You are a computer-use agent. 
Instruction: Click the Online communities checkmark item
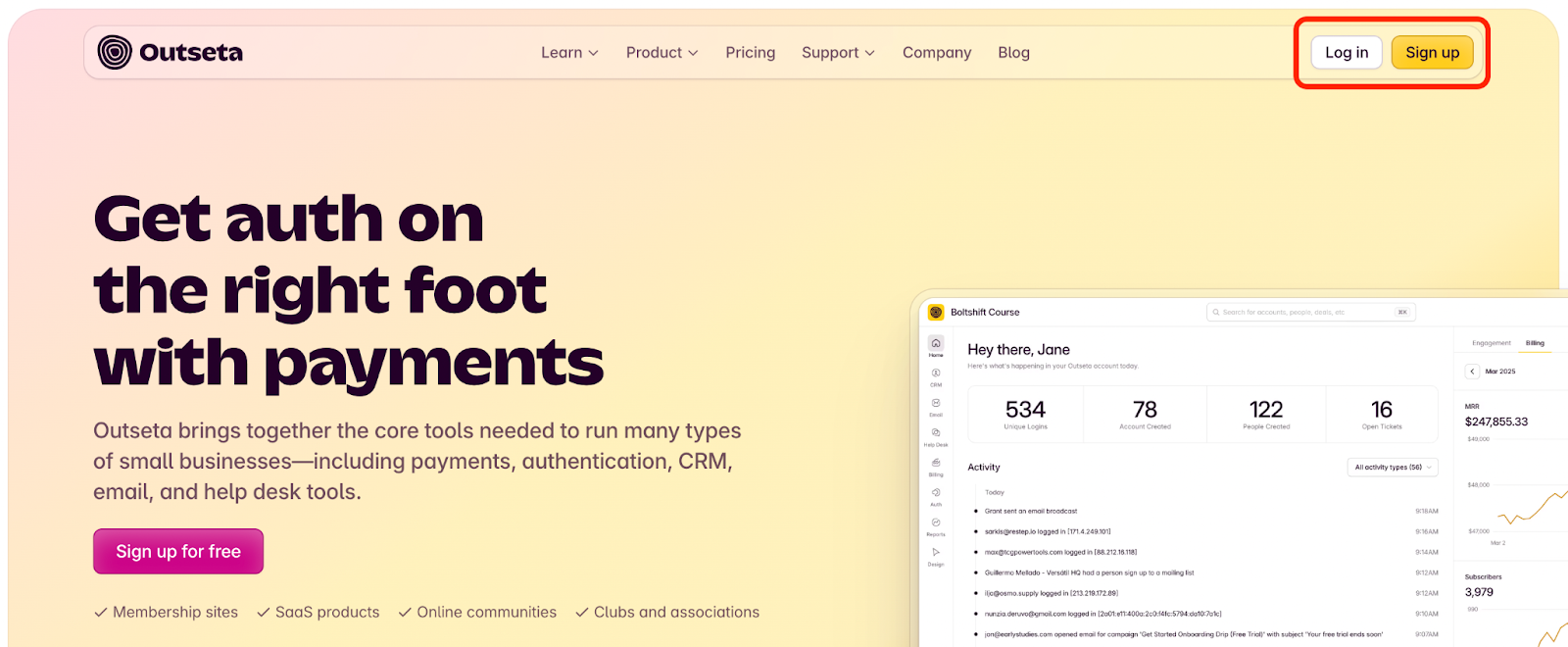click(x=477, y=612)
